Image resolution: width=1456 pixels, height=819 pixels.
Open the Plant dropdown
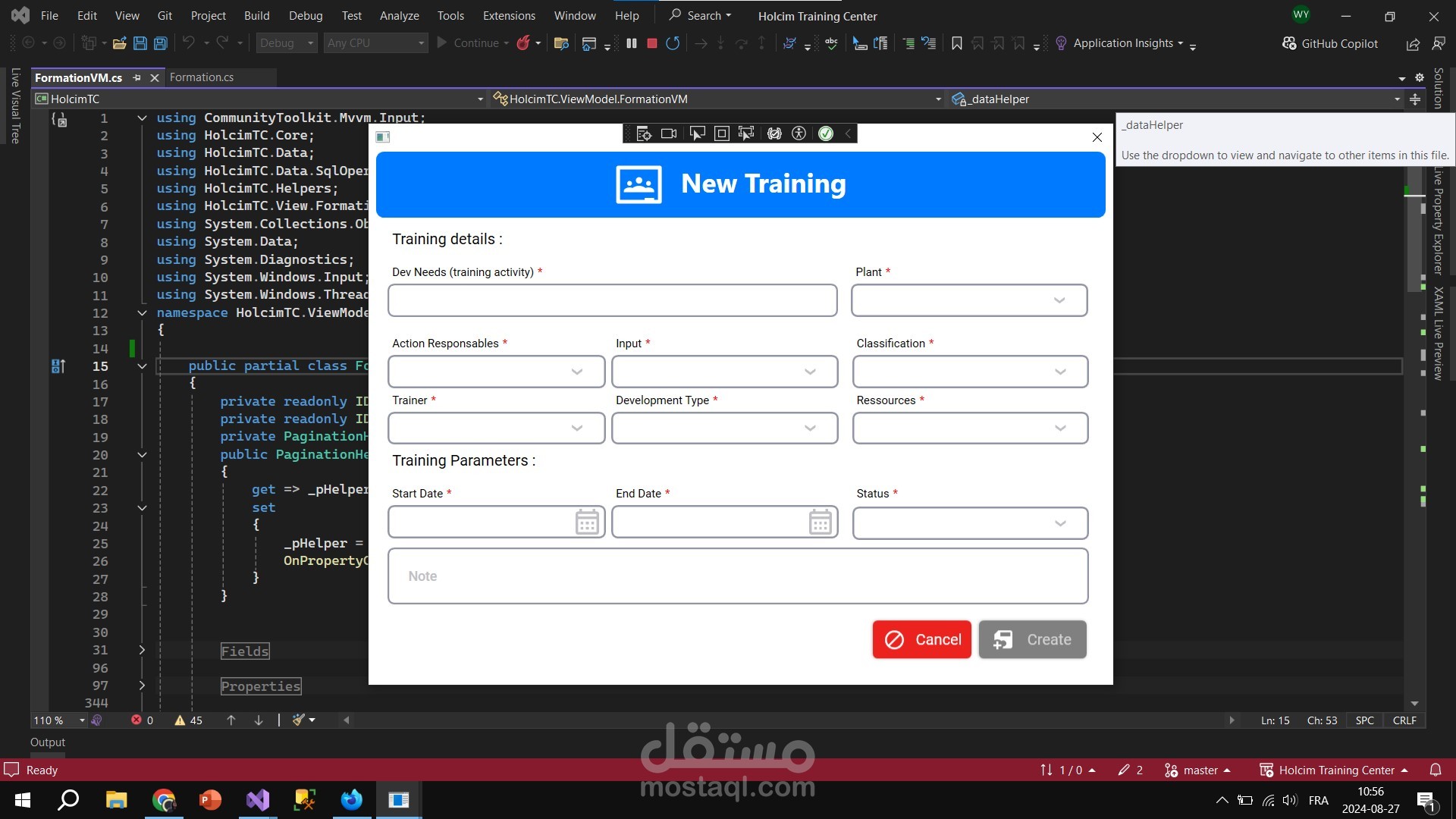969,300
